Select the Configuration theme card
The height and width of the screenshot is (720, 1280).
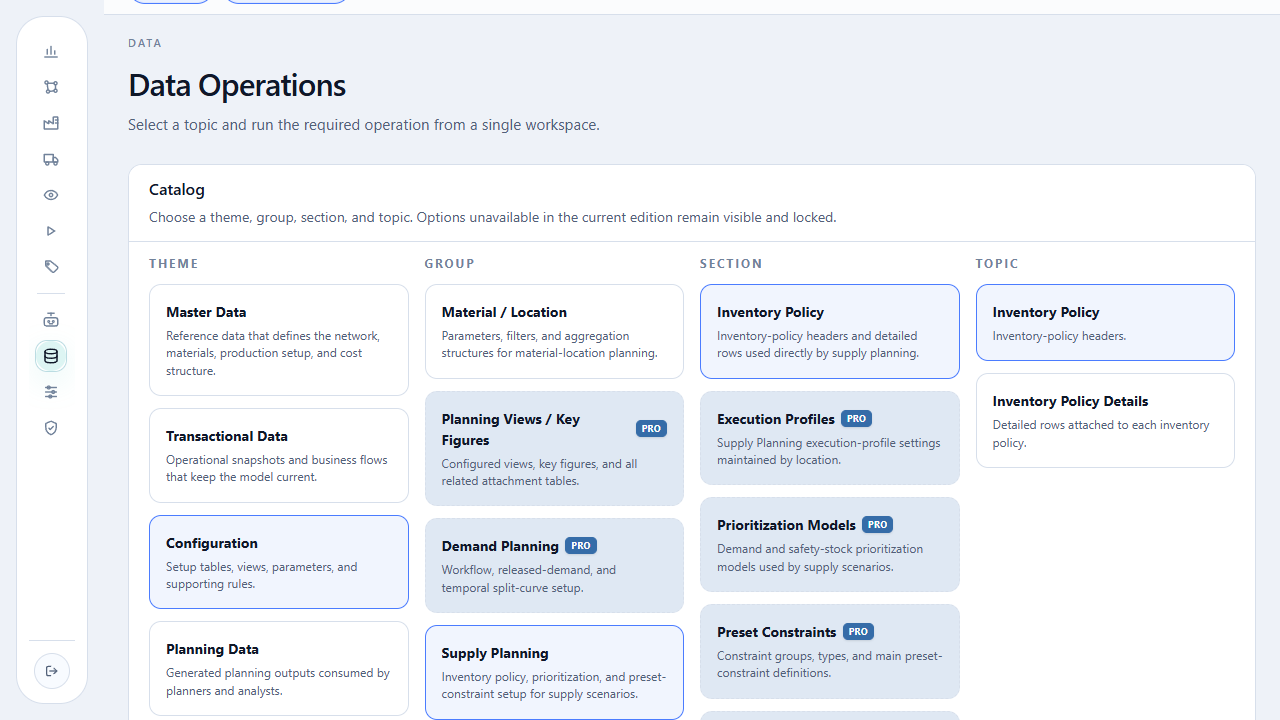[279, 562]
